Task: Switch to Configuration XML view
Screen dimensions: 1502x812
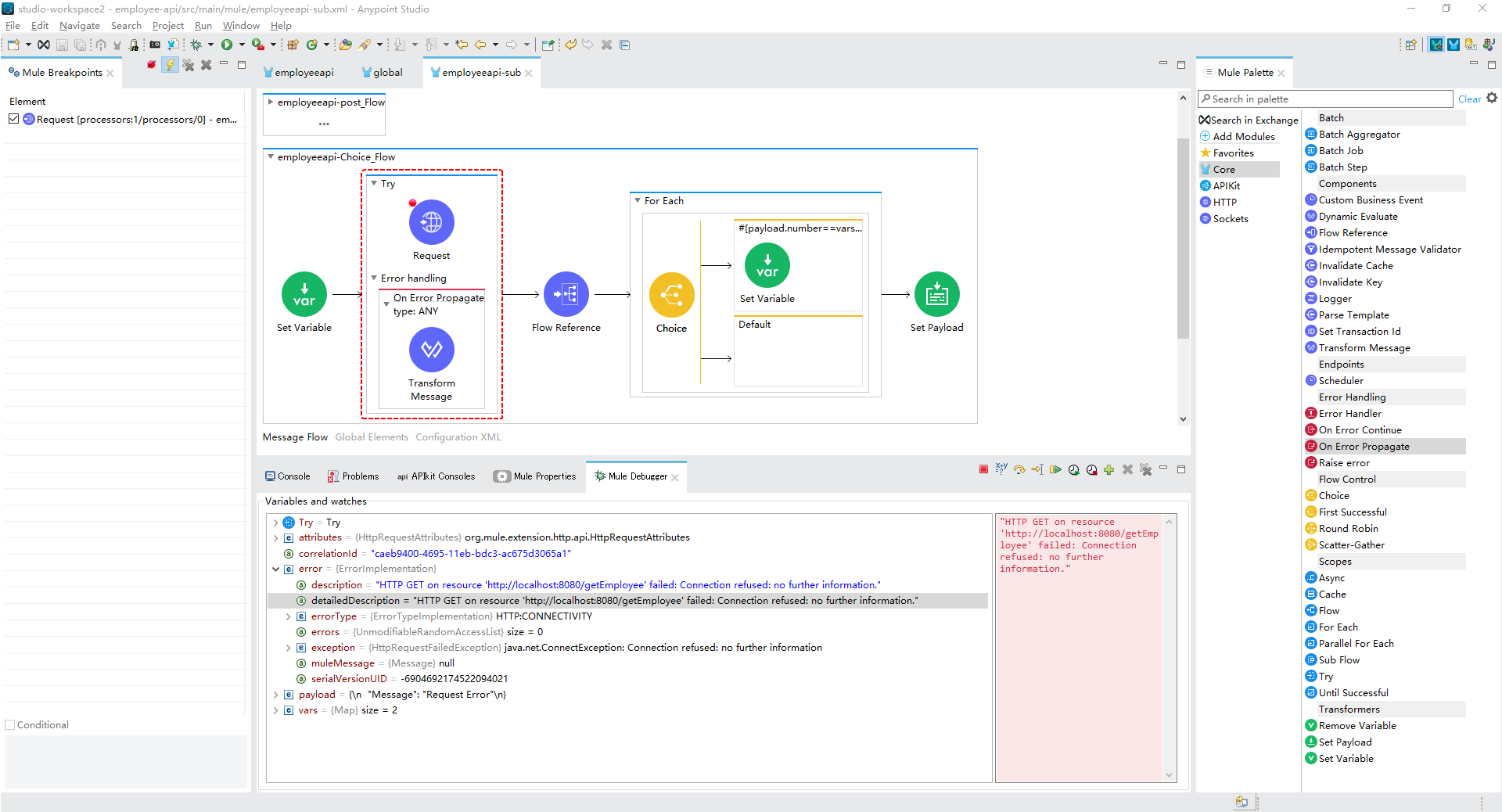Action: pyautogui.click(x=458, y=437)
